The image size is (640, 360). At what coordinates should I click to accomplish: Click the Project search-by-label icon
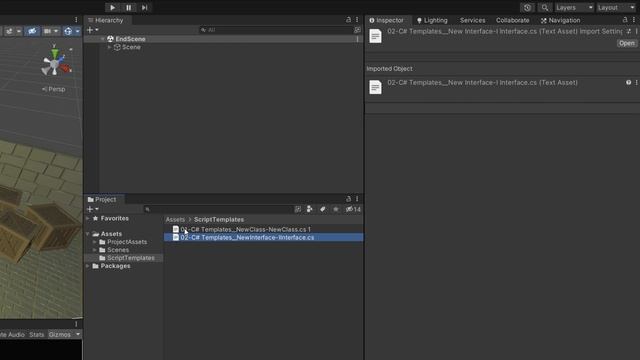pos(322,209)
